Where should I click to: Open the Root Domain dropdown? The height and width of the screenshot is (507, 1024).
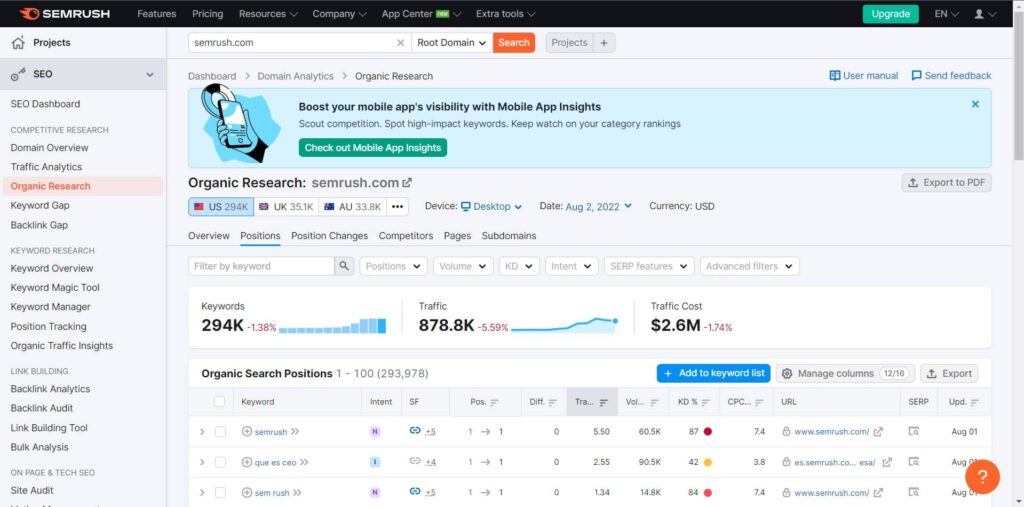click(452, 42)
